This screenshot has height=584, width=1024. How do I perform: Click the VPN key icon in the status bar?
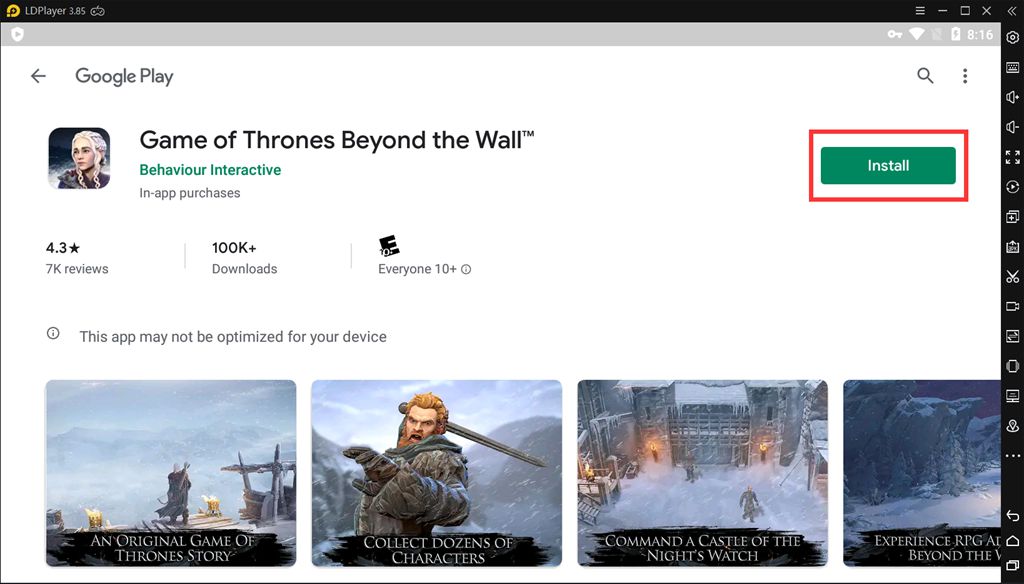[895, 34]
